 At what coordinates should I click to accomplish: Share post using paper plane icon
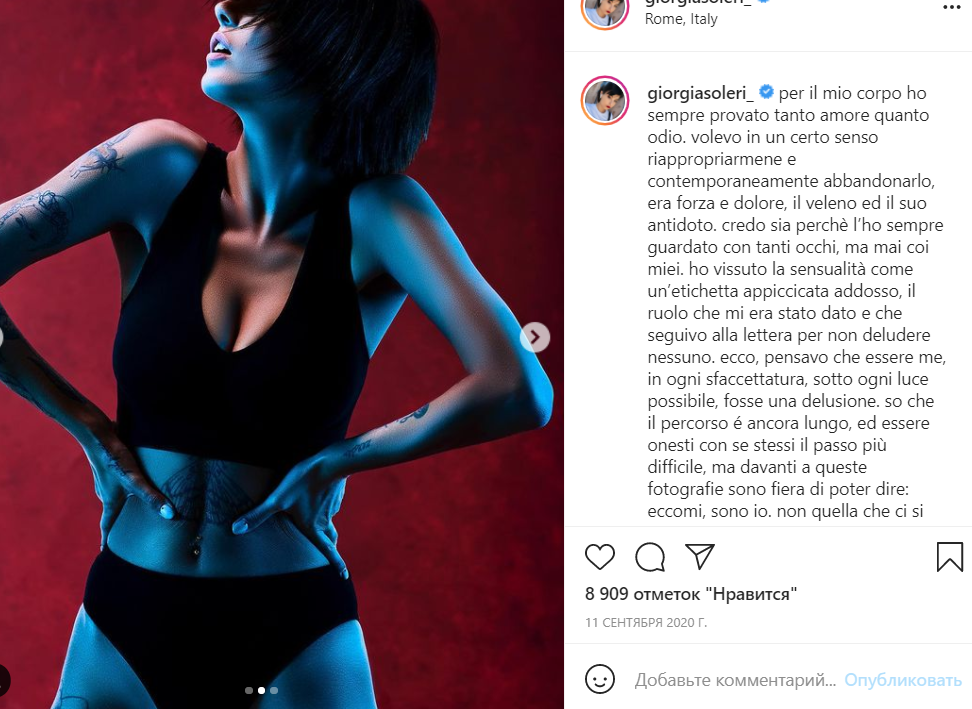[700, 556]
